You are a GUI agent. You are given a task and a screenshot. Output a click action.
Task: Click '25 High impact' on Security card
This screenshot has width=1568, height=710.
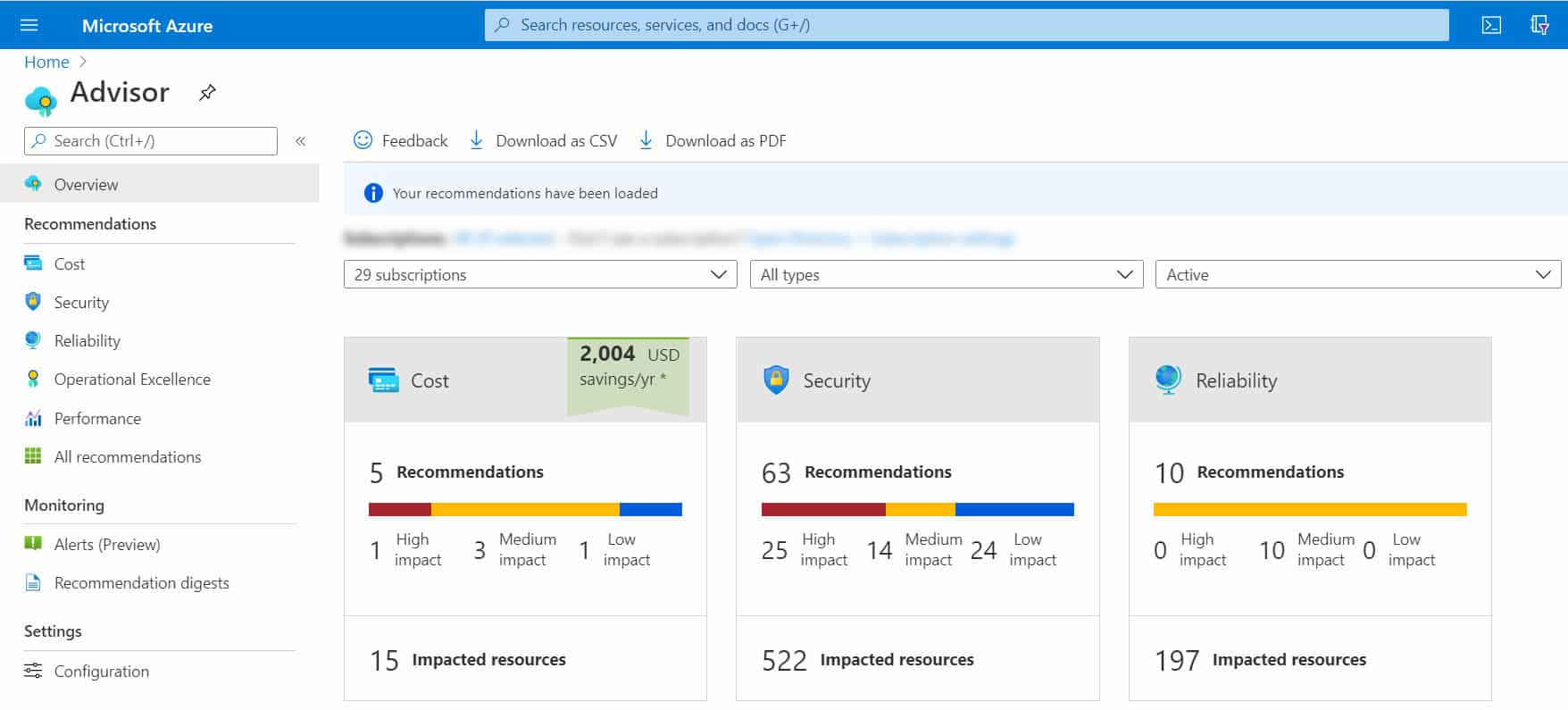(805, 549)
